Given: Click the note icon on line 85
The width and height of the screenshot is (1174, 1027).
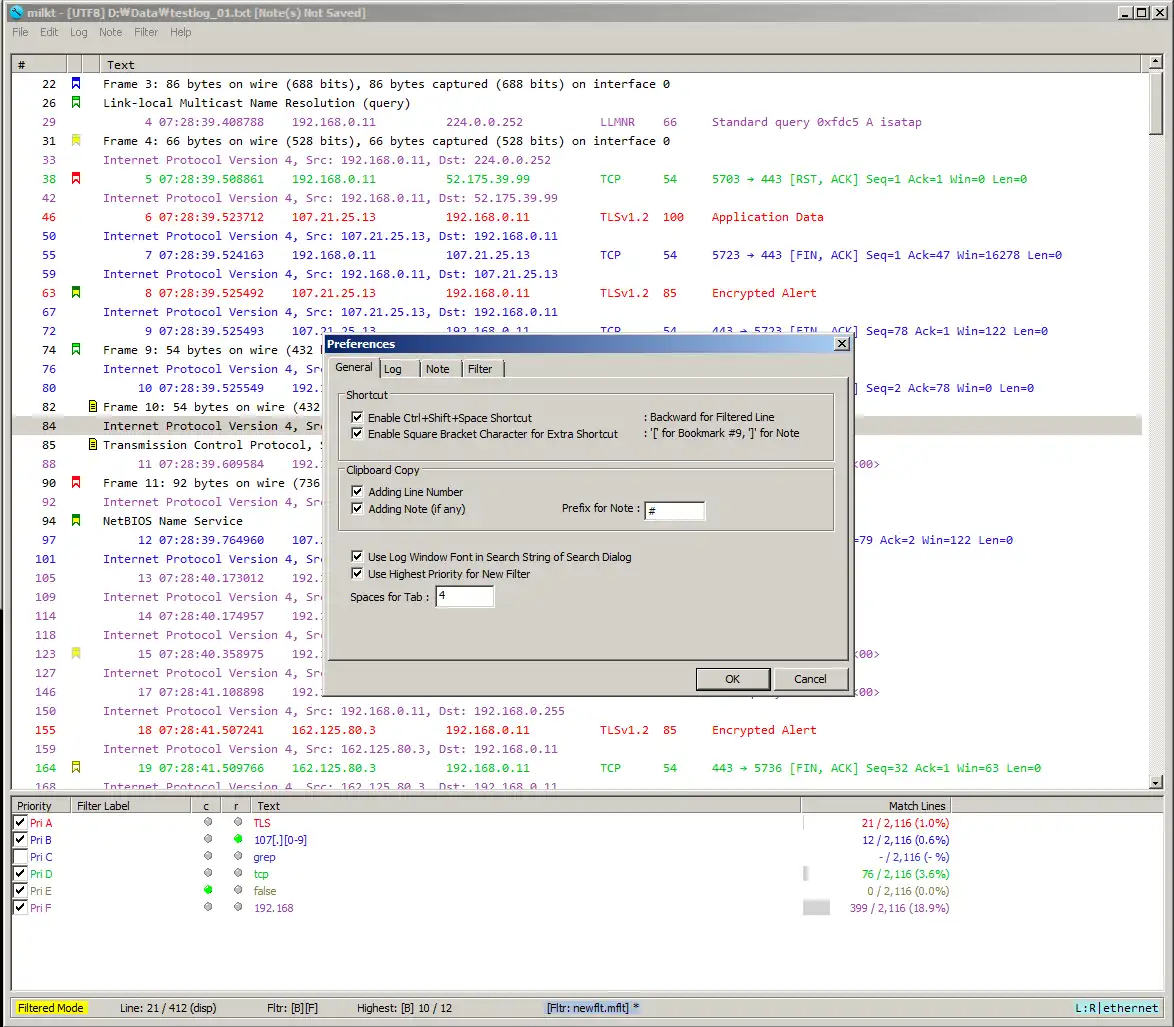Looking at the screenshot, I should pyautogui.click(x=93, y=444).
